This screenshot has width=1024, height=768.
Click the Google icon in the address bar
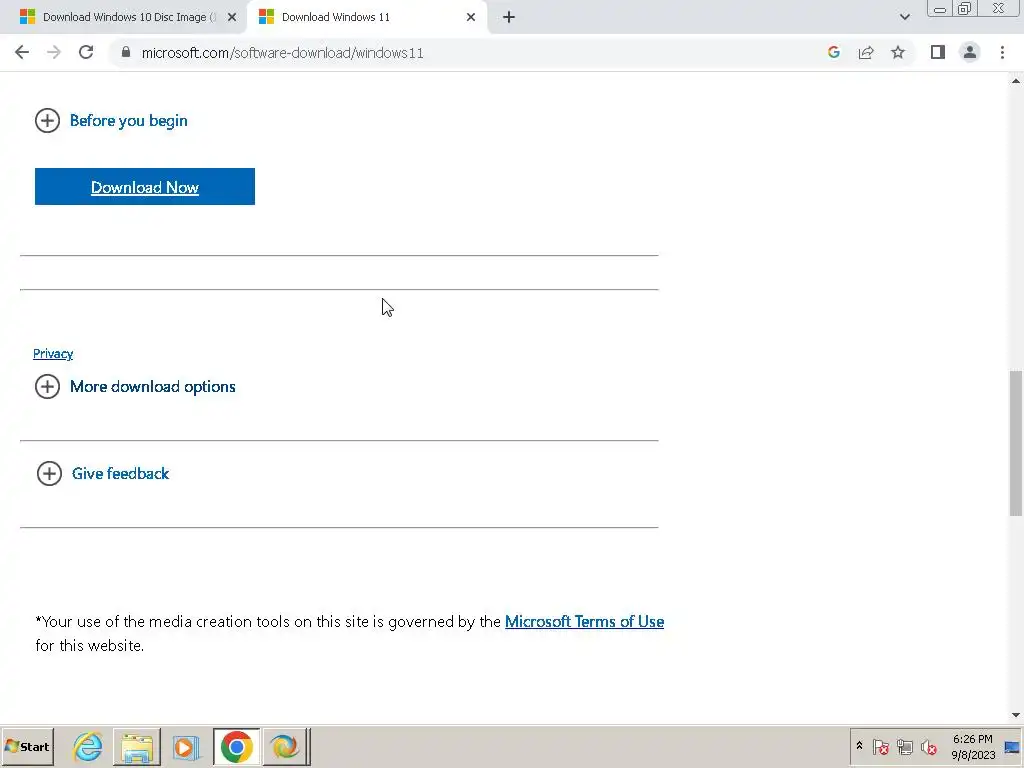pos(833,52)
